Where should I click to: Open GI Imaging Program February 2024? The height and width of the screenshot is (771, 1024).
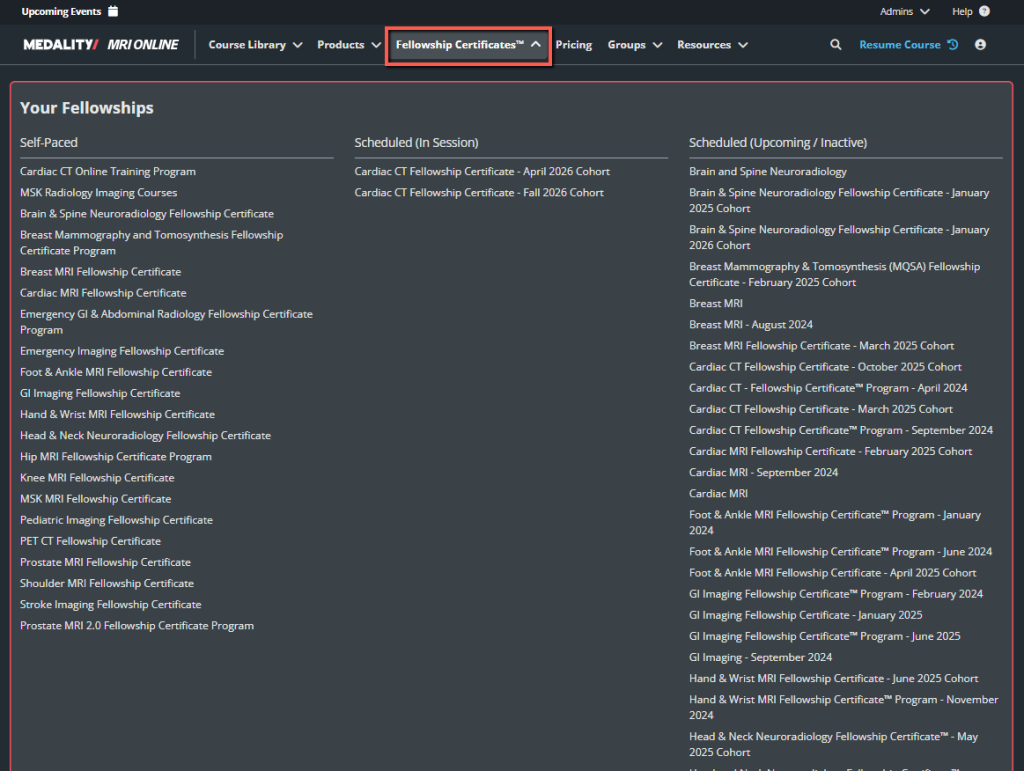tap(836, 593)
